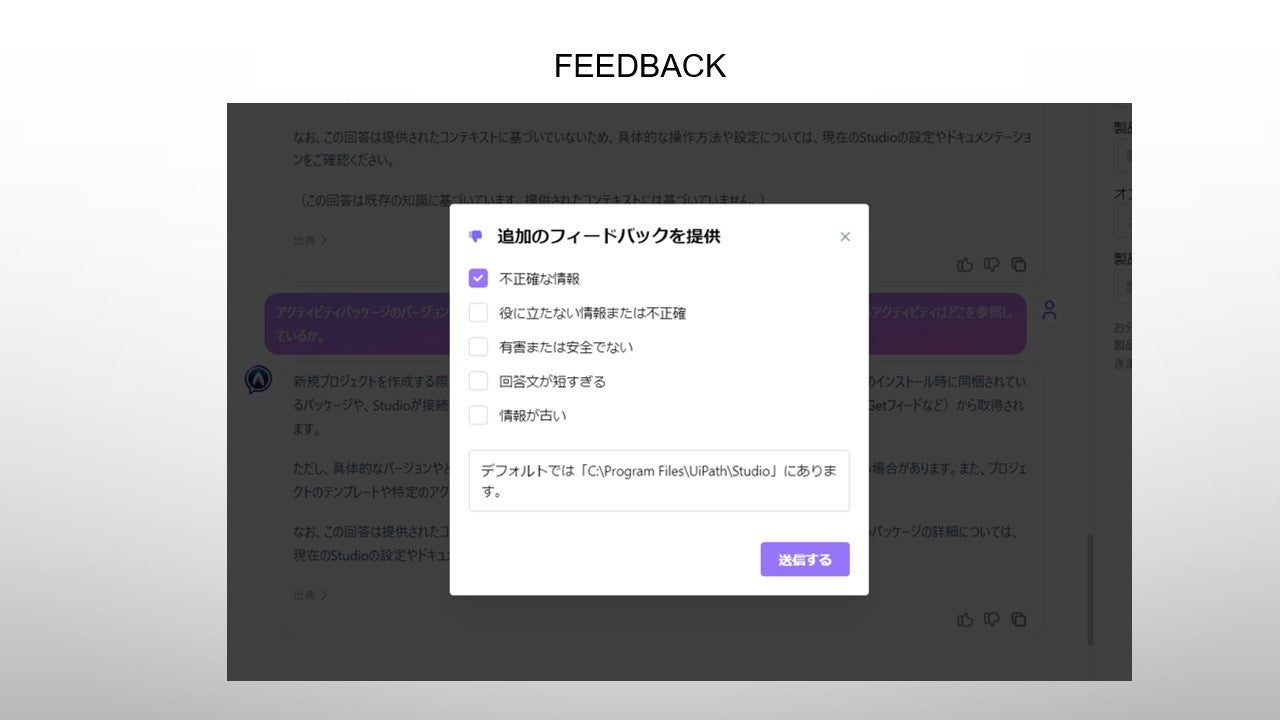Image resolution: width=1280 pixels, height=720 pixels.
Task: Click the chat vertical scrollbar thumb
Action: [x=1090, y=590]
